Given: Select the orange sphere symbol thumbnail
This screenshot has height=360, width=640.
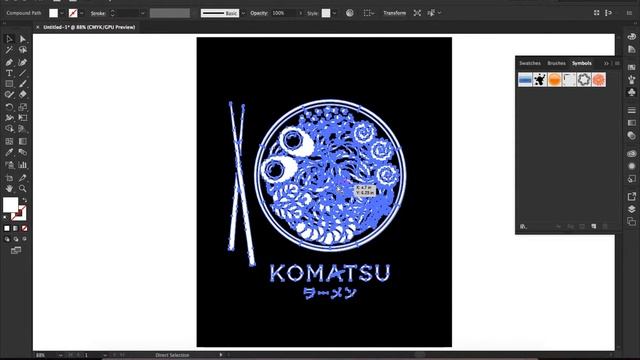Looking at the screenshot, I should tap(554, 80).
